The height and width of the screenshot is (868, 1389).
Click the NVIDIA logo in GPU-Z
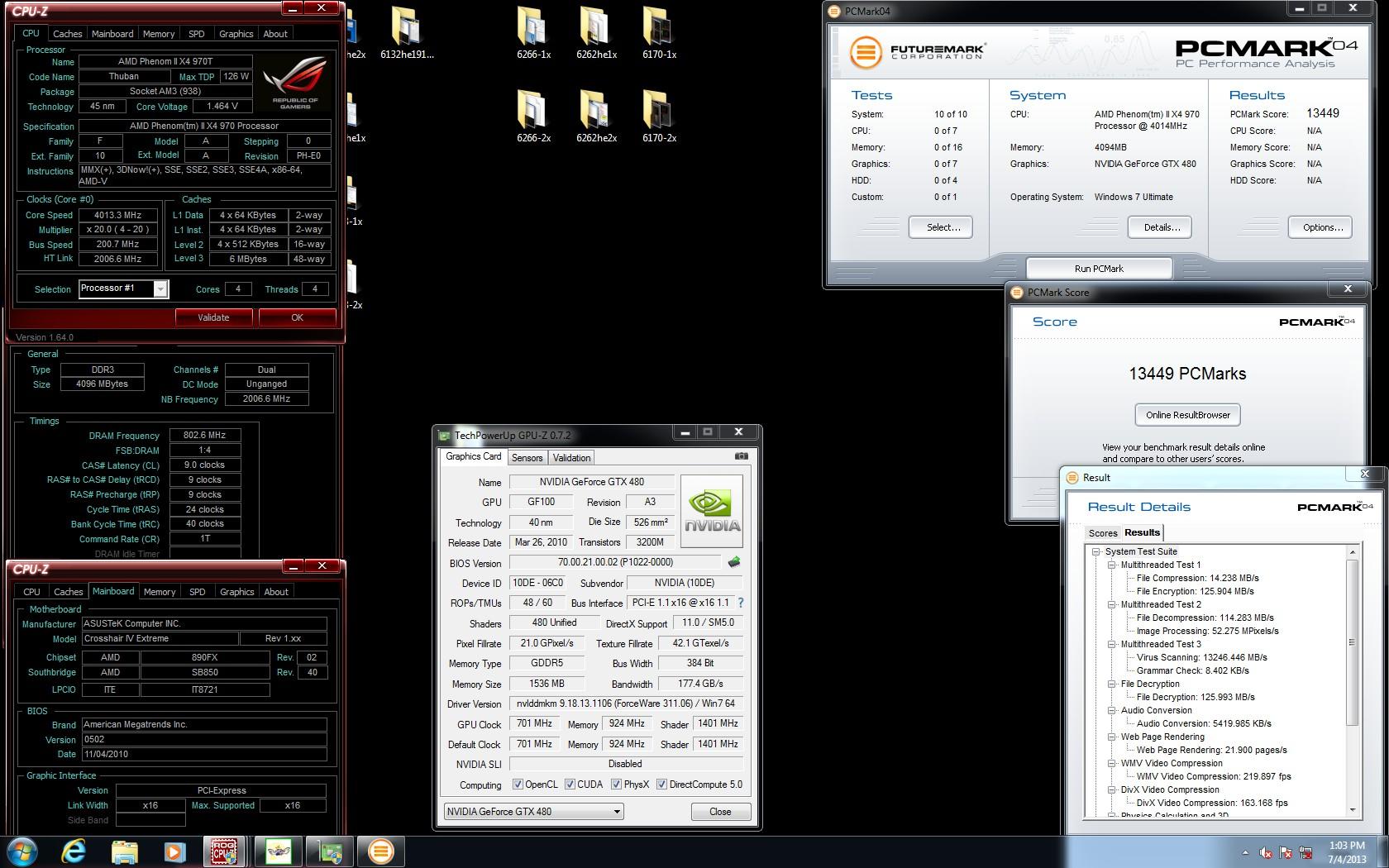[712, 511]
